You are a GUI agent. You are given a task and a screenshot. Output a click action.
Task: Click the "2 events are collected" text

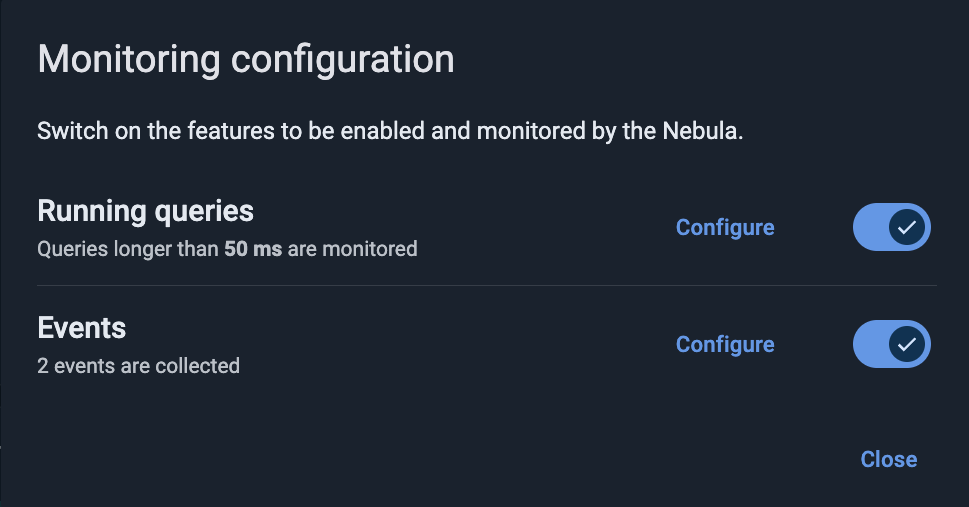tap(138, 366)
